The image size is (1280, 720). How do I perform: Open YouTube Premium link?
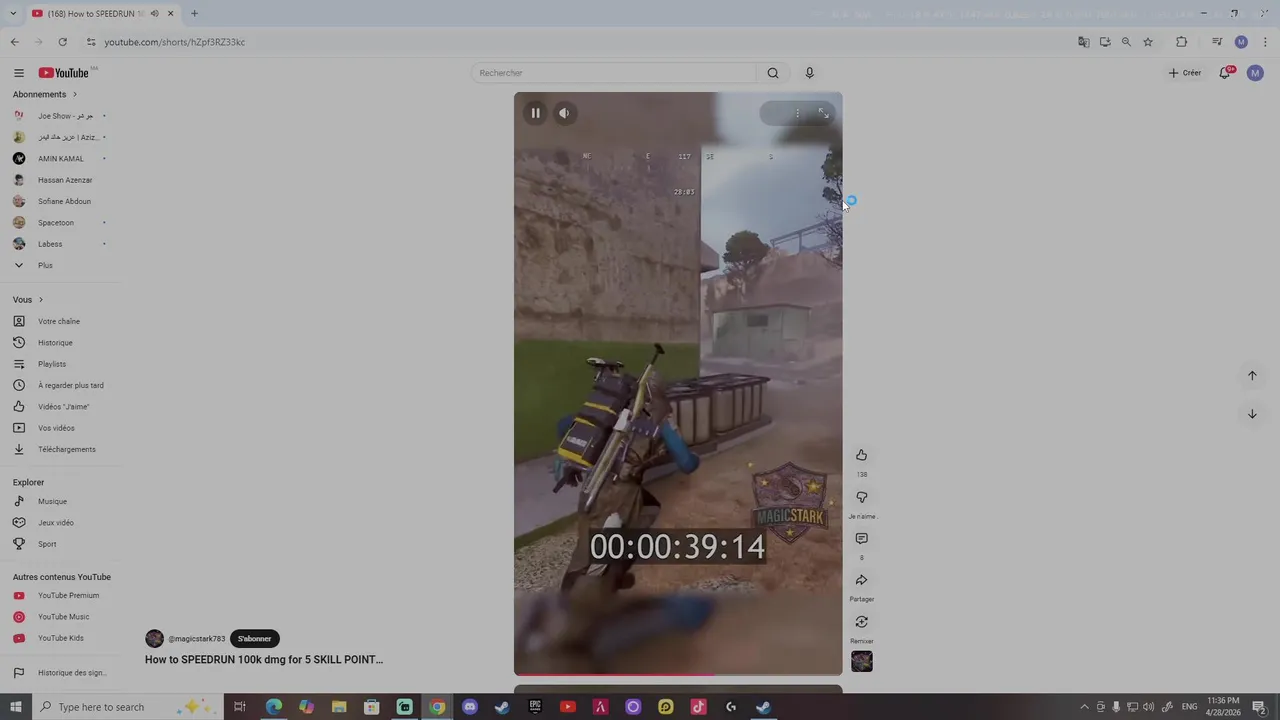[x=68, y=596]
